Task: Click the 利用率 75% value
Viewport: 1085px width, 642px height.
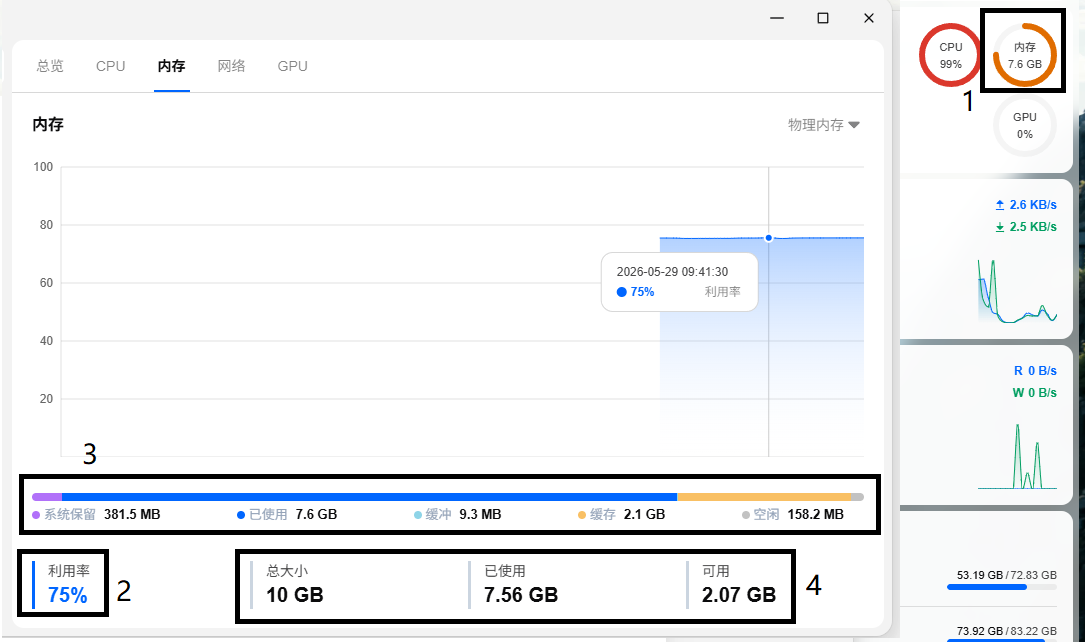Action: point(68,595)
